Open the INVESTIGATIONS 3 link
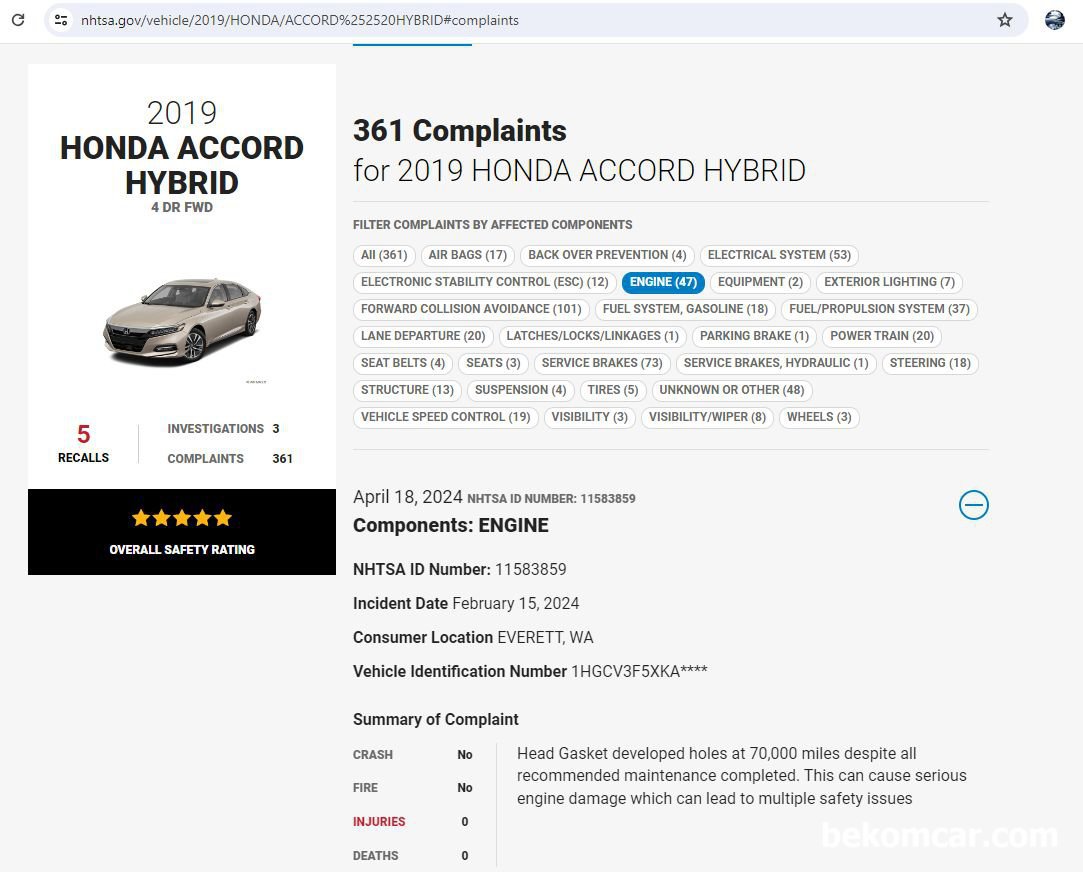The width and height of the screenshot is (1083, 872). point(223,429)
